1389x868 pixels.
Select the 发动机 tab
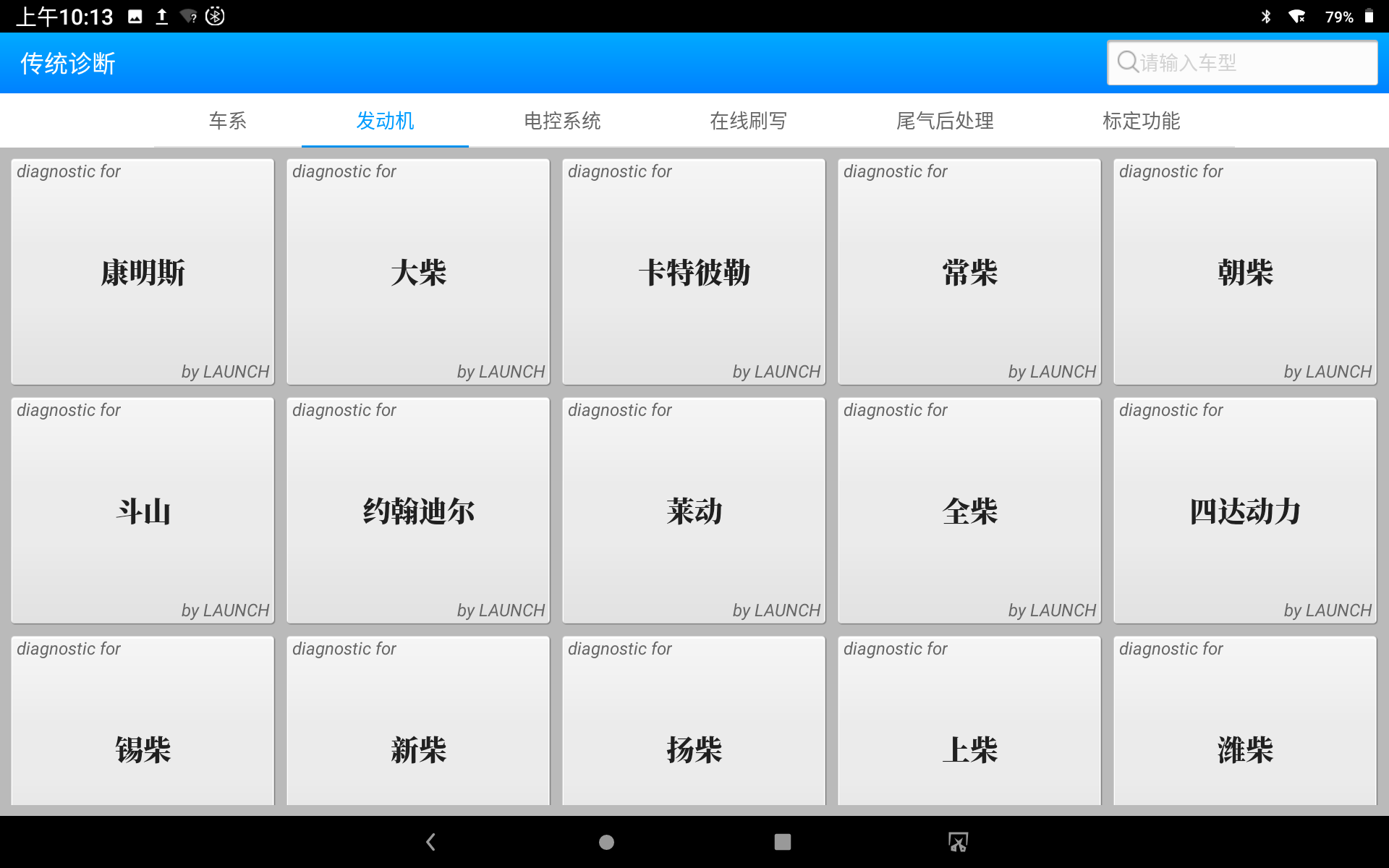point(385,121)
